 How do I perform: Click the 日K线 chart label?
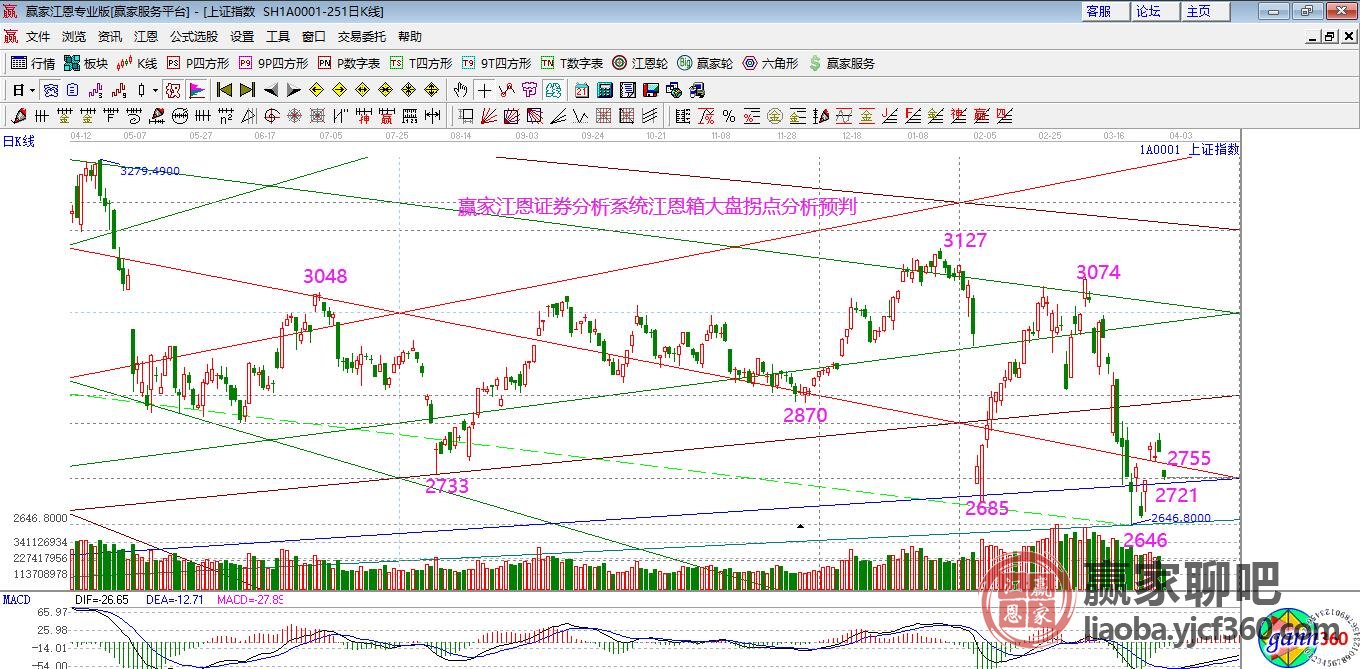coord(18,141)
